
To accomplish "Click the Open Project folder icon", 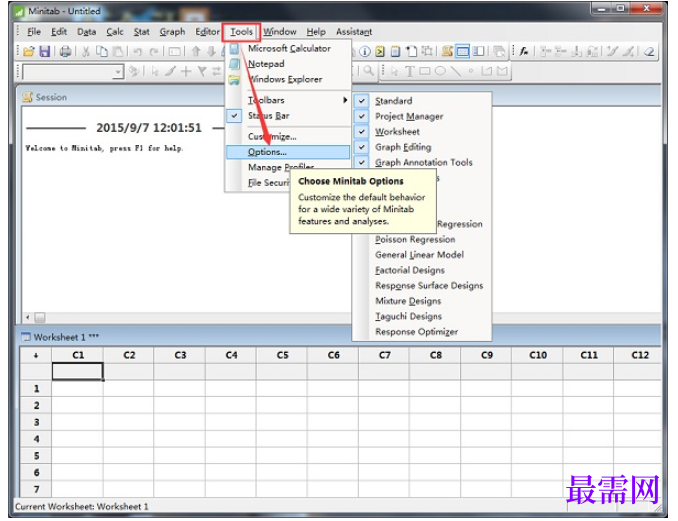I will click(29, 51).
